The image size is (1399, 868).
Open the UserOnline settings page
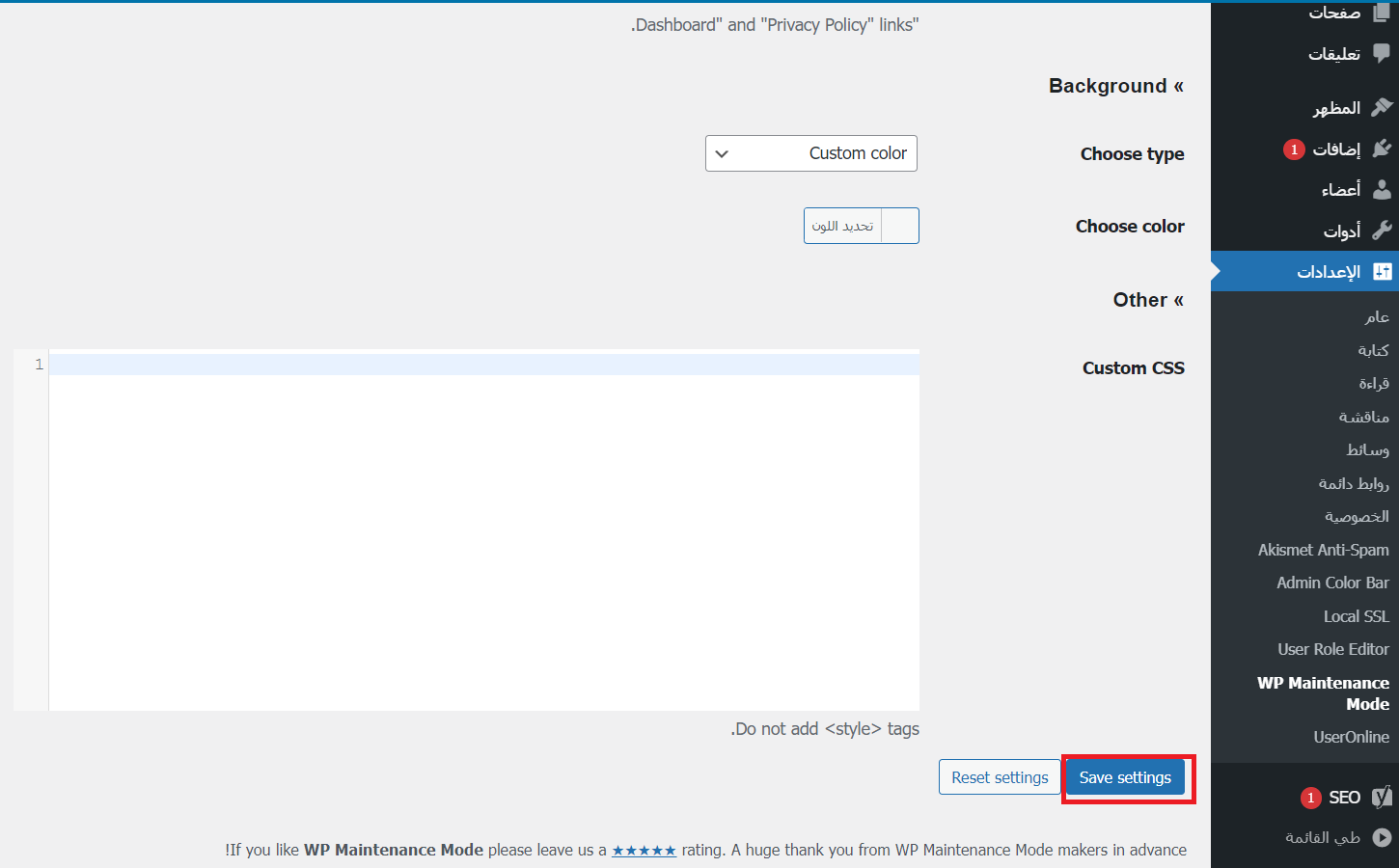pyautogui.click(x=1351, y=737)
